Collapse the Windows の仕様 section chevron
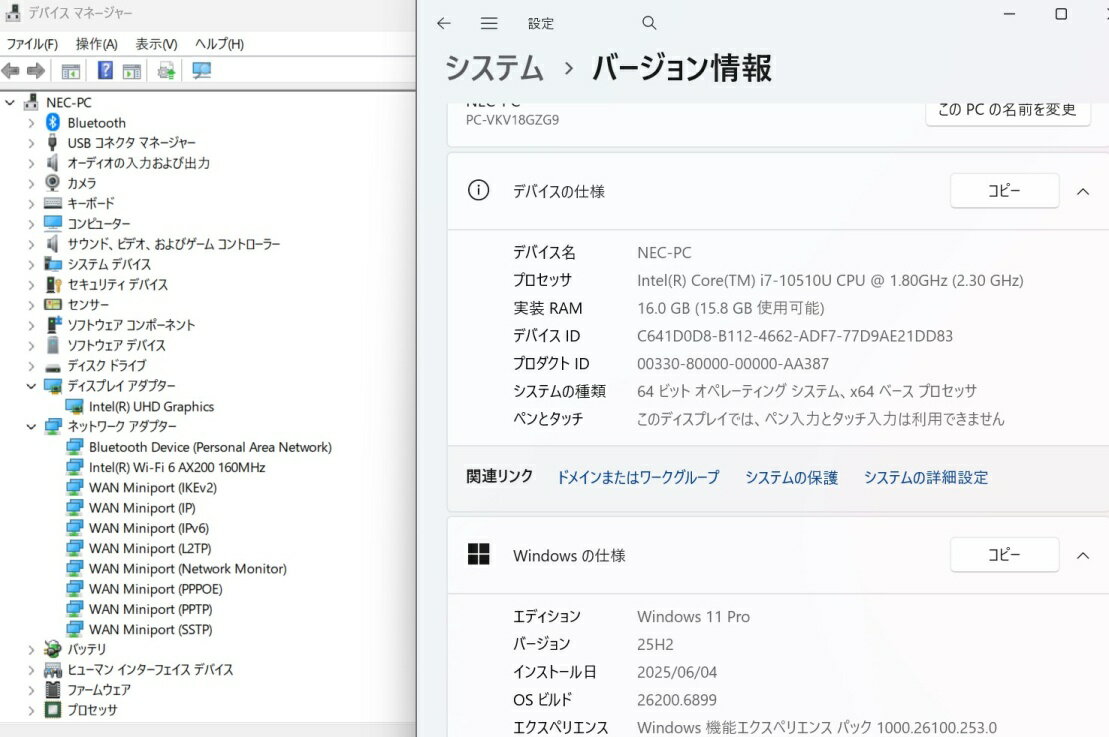The image size is (1109, 737). pos(1083,555)
